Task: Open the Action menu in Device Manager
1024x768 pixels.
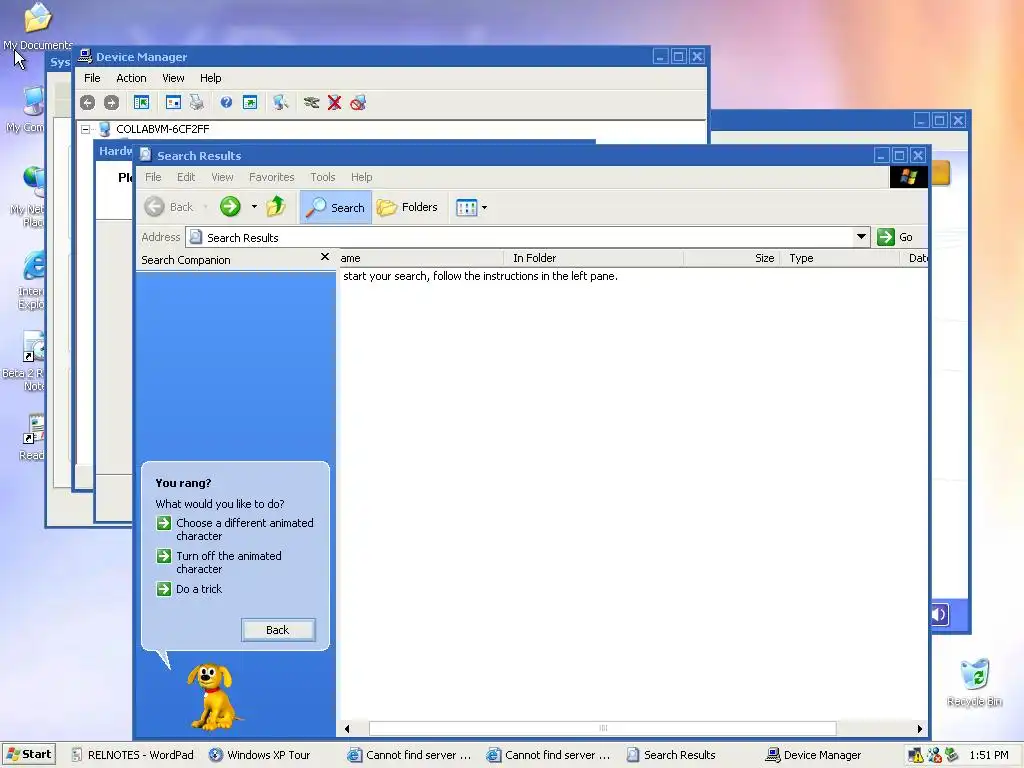Action: (x=131, y=78)
